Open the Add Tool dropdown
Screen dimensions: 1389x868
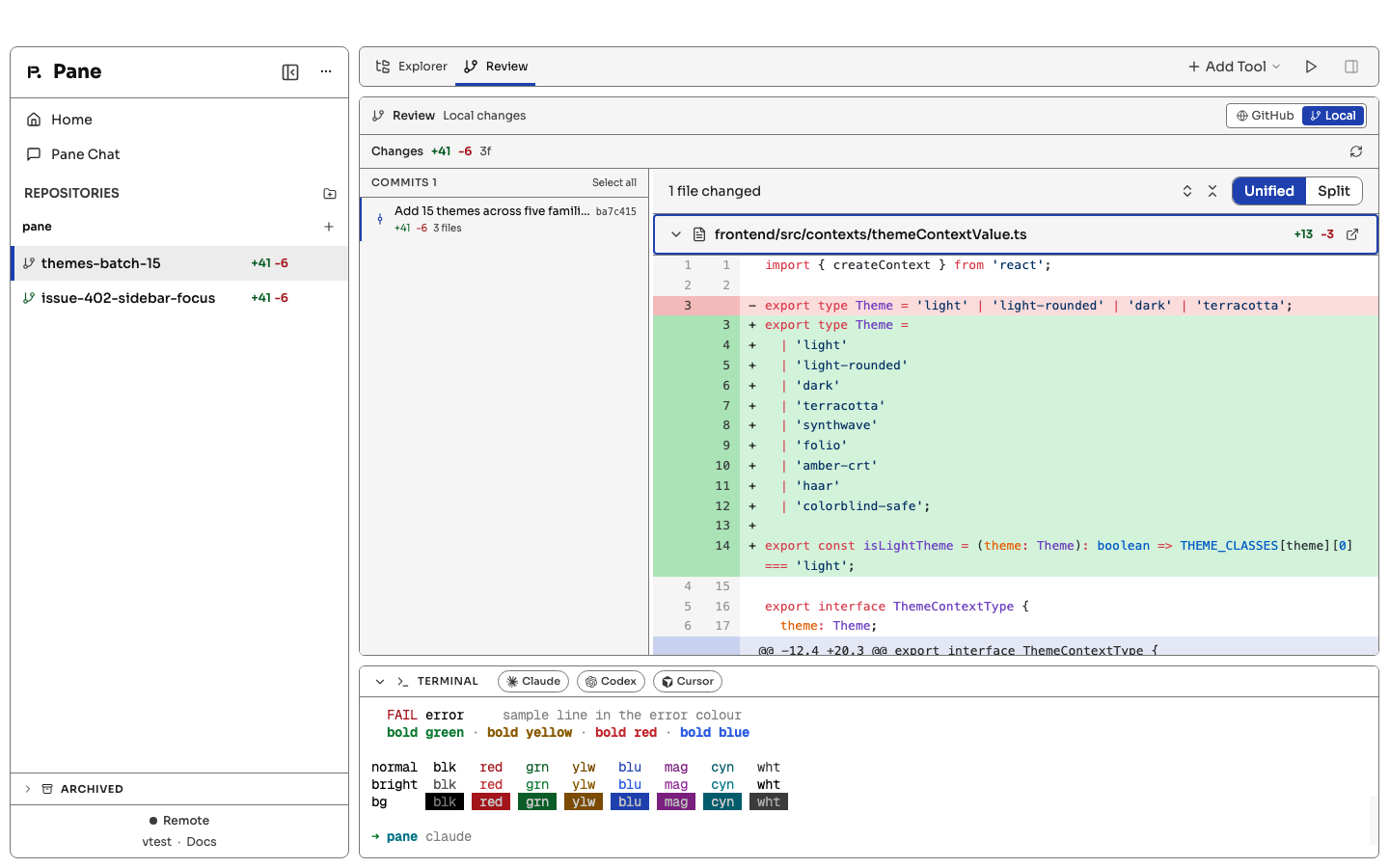1235,67
